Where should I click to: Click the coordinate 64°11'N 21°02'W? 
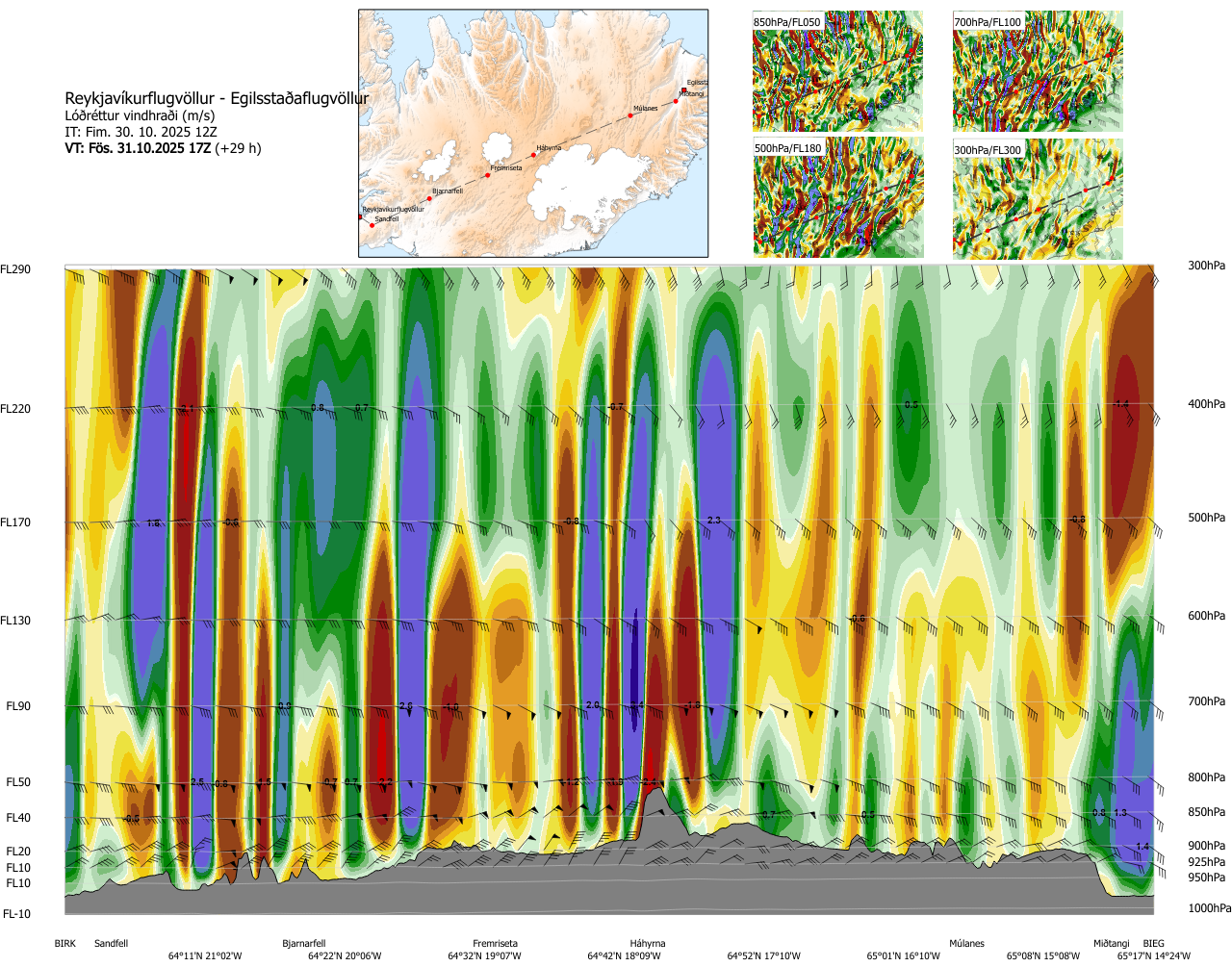click(x=205, y=956)
